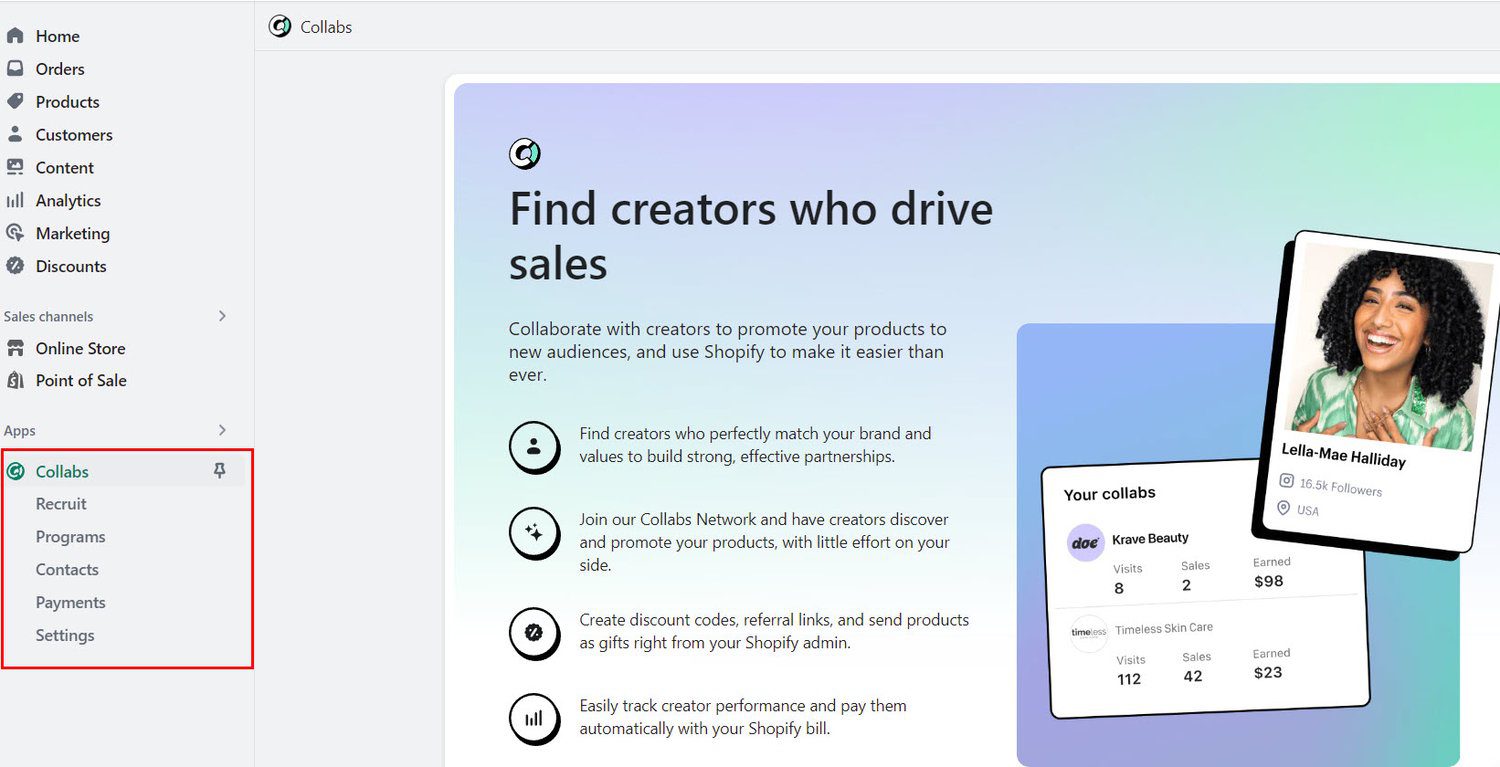Screen dimensions: 1500x767
Task: Click the Discounts badge icon
Action: (15, 266)
